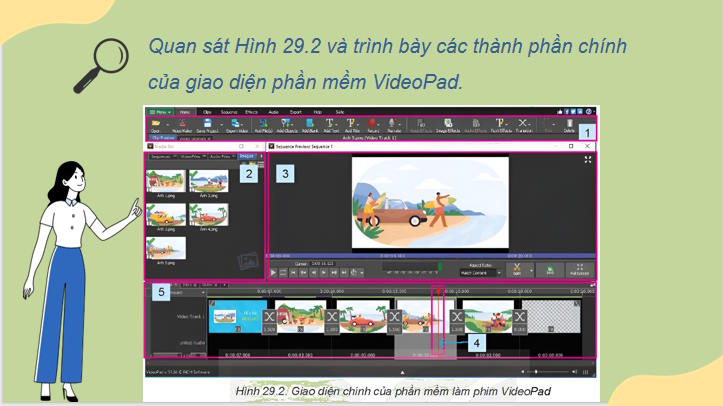
Task: Open the Text Effects toolbar icon
Action: pyautogui.click(x=501, y=125)
